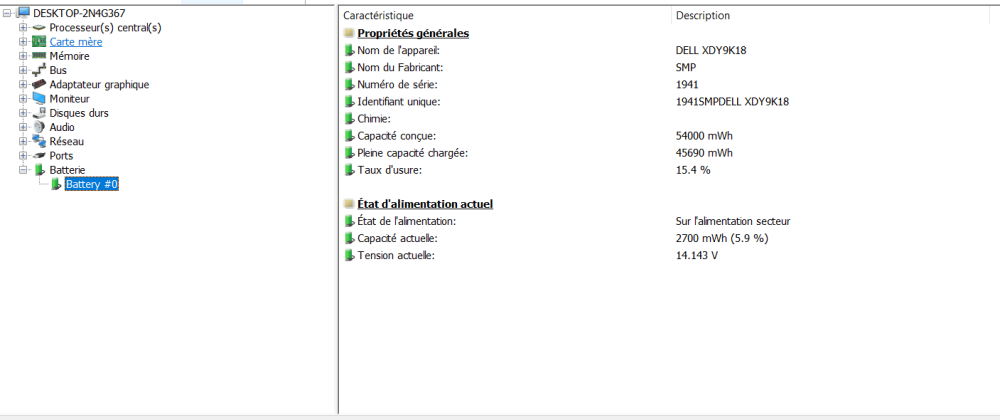
Task: Collapse the Batterie tree node
Action: pyautogui.click(x=23, y=170)
